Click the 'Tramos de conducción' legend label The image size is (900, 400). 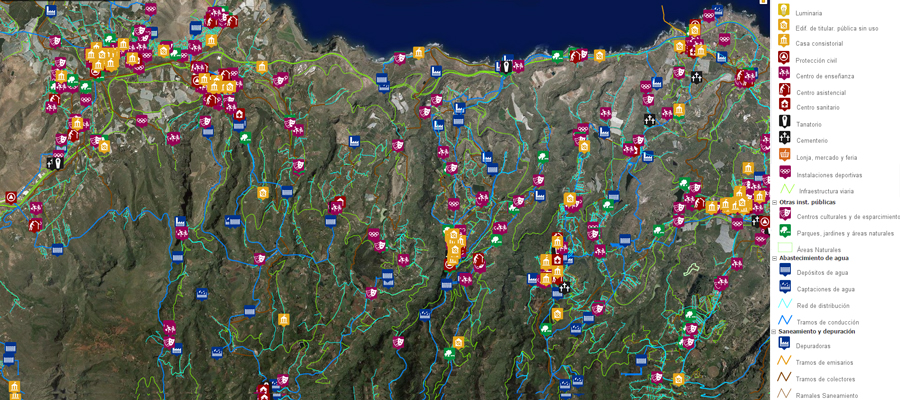pos(827,323)
